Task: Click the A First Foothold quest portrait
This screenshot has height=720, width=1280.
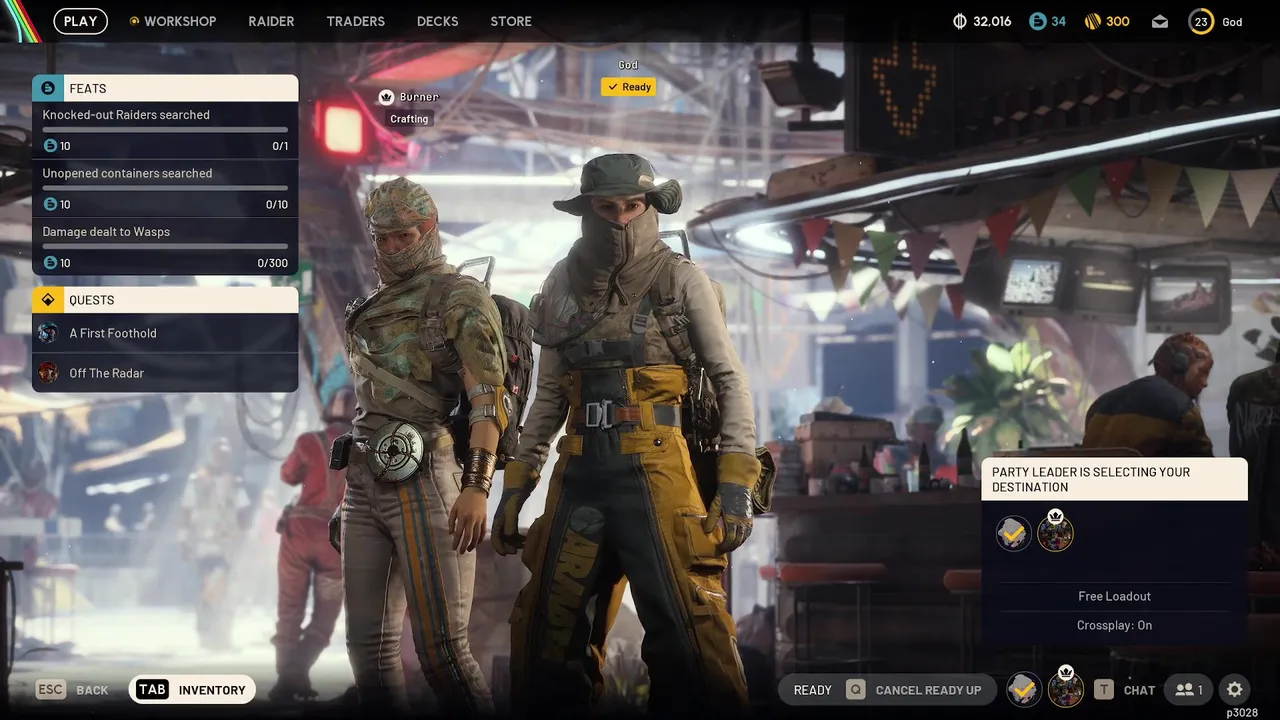Action: pyautogui.click(x=48, y=333)
